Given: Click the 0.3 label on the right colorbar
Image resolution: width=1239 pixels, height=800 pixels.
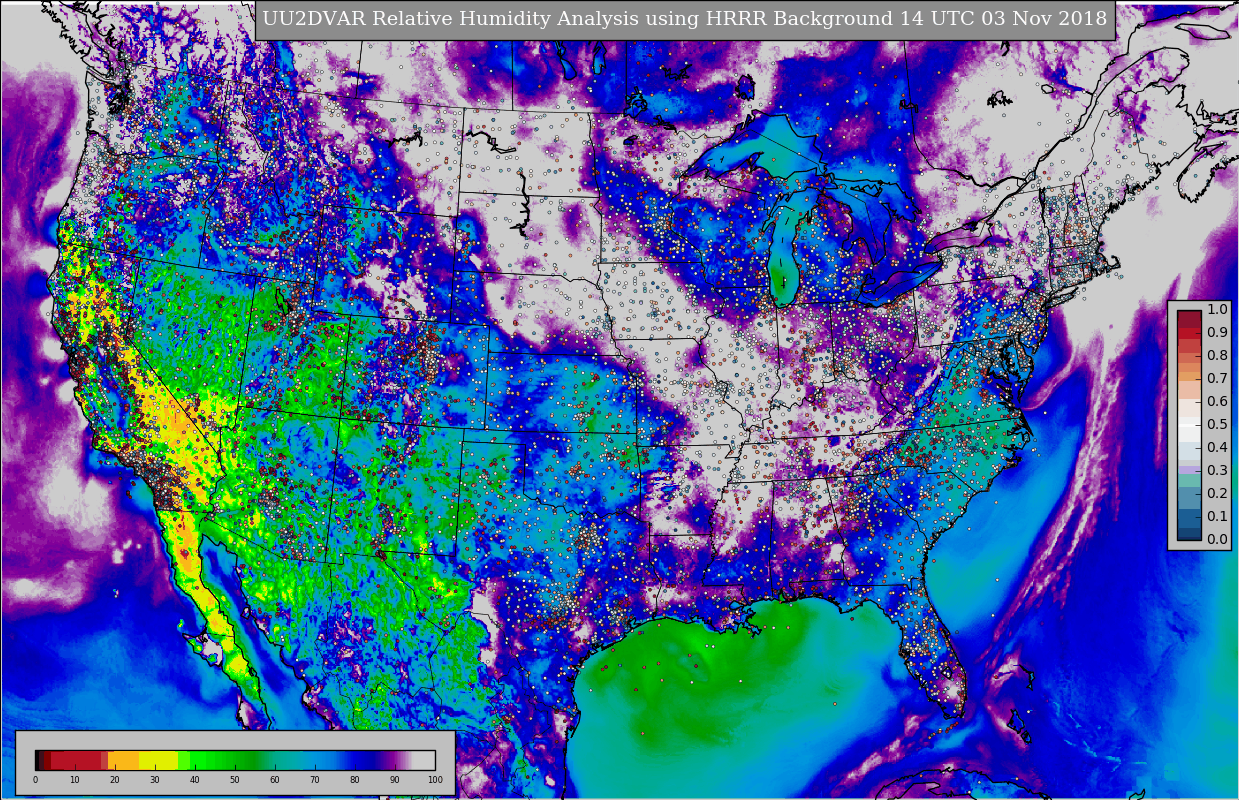Looking at the screenshot, I should (1217, 471).
